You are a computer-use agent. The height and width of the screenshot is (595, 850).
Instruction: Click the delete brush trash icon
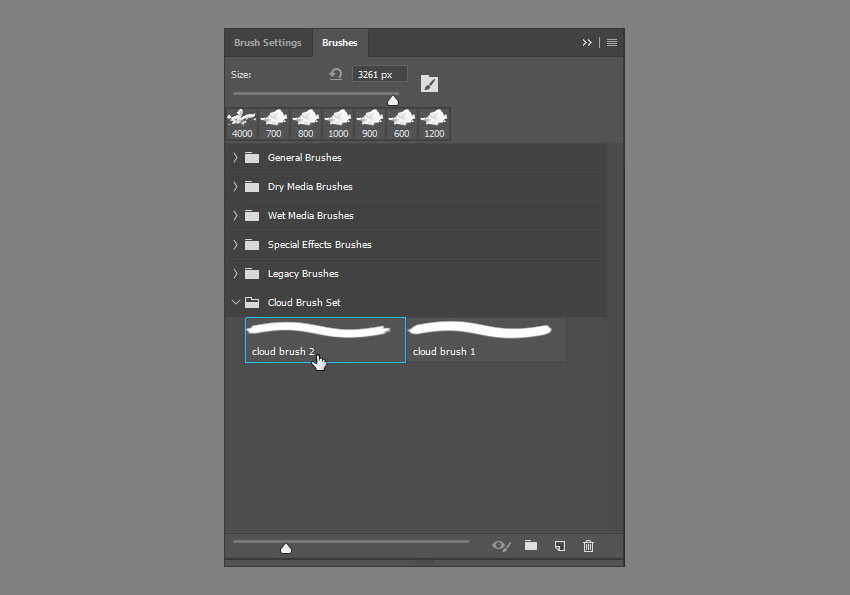coord(588,545)
